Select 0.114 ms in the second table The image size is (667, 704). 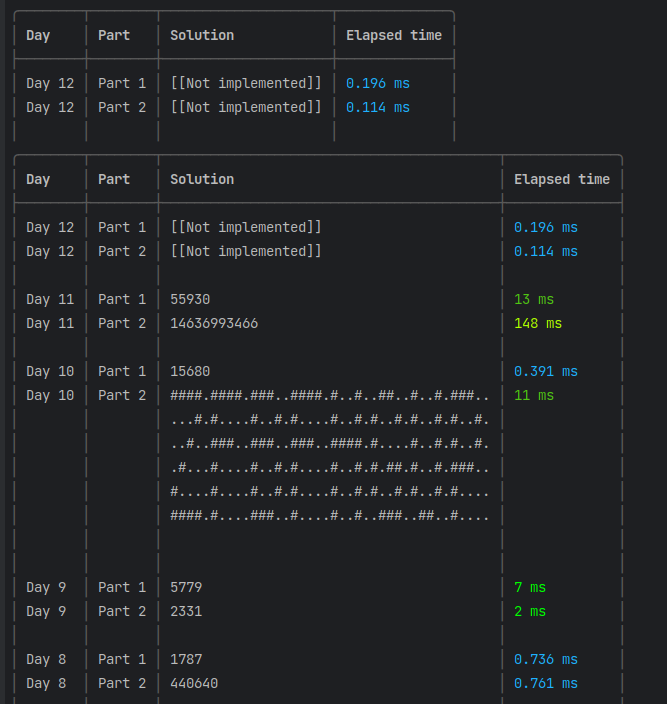click(546, 252)
